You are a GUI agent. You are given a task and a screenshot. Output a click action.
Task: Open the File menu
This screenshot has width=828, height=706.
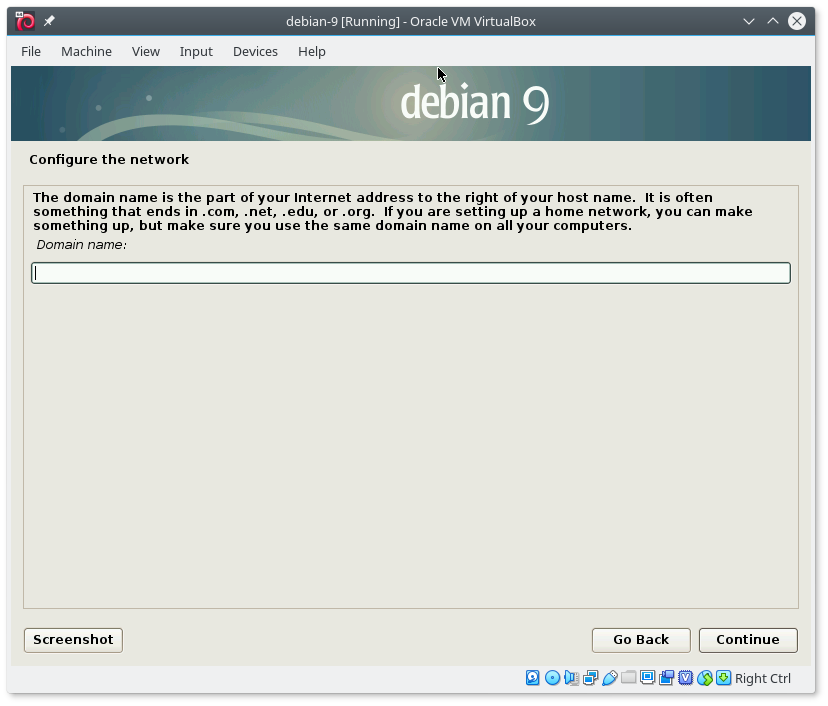click(31, 51)
